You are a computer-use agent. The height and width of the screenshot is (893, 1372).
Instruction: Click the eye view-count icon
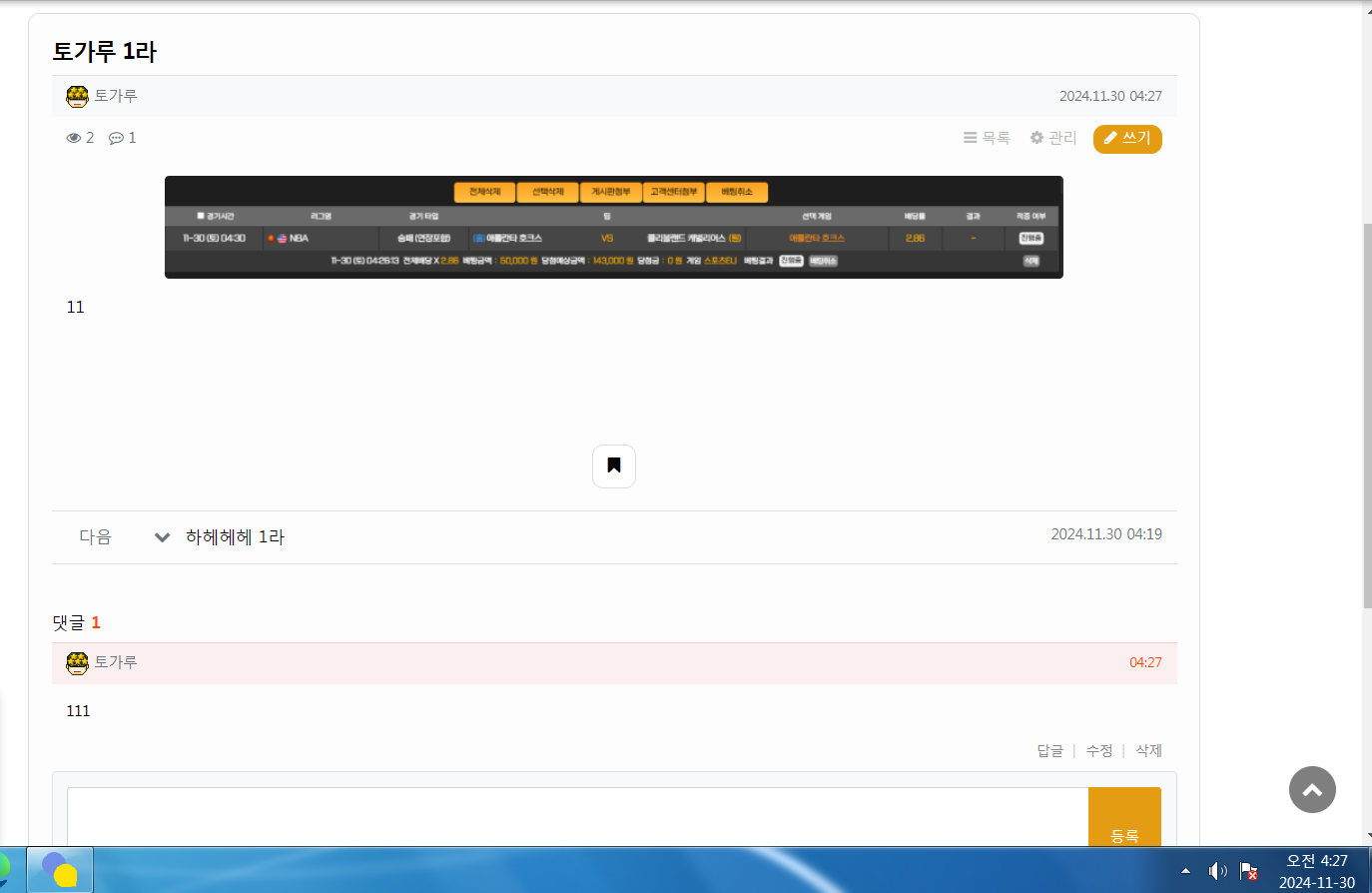[x=74, y=138]
